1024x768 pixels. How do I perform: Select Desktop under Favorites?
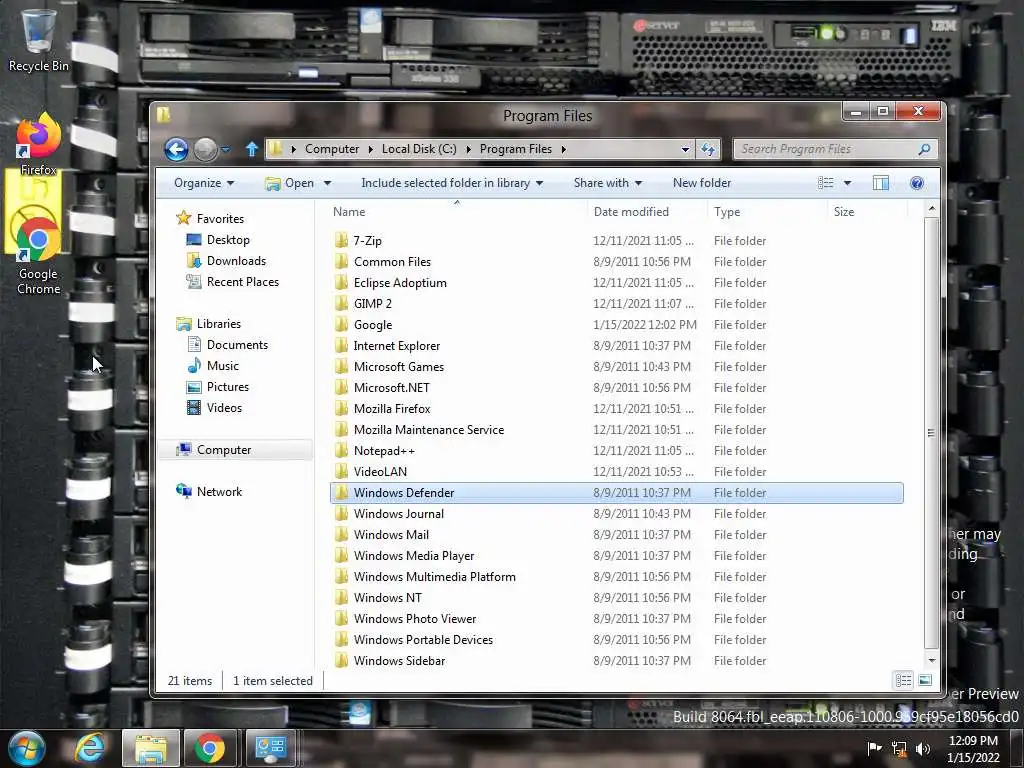tap(228, 240)
